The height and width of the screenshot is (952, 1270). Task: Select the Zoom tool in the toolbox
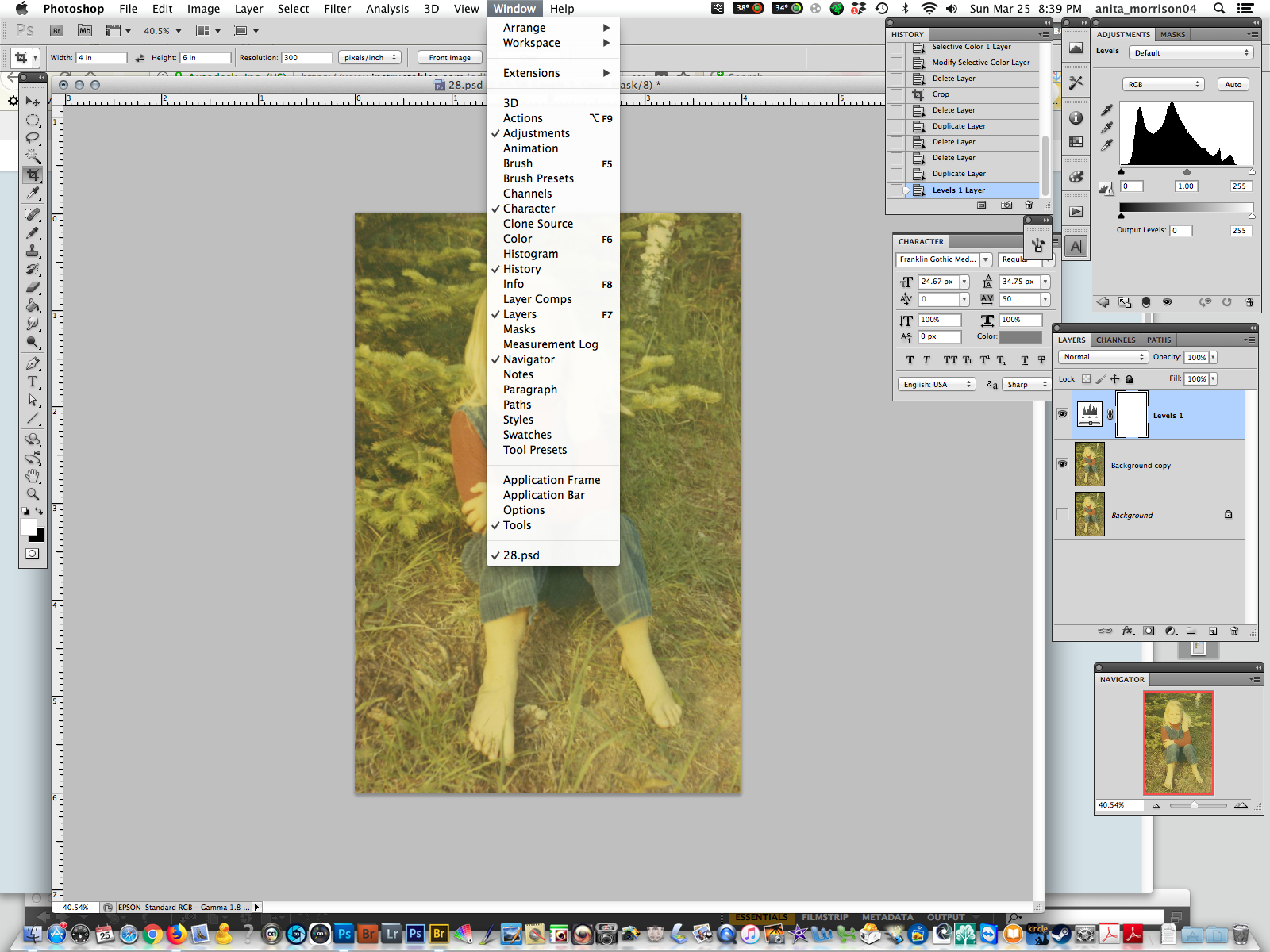[33, 494]
